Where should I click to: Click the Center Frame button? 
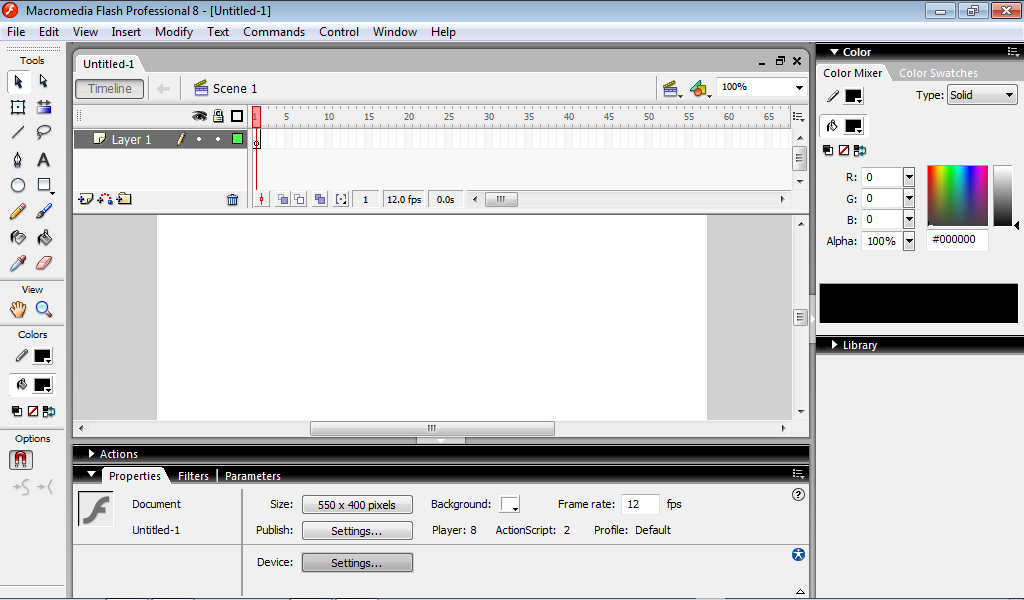point(261,200)
